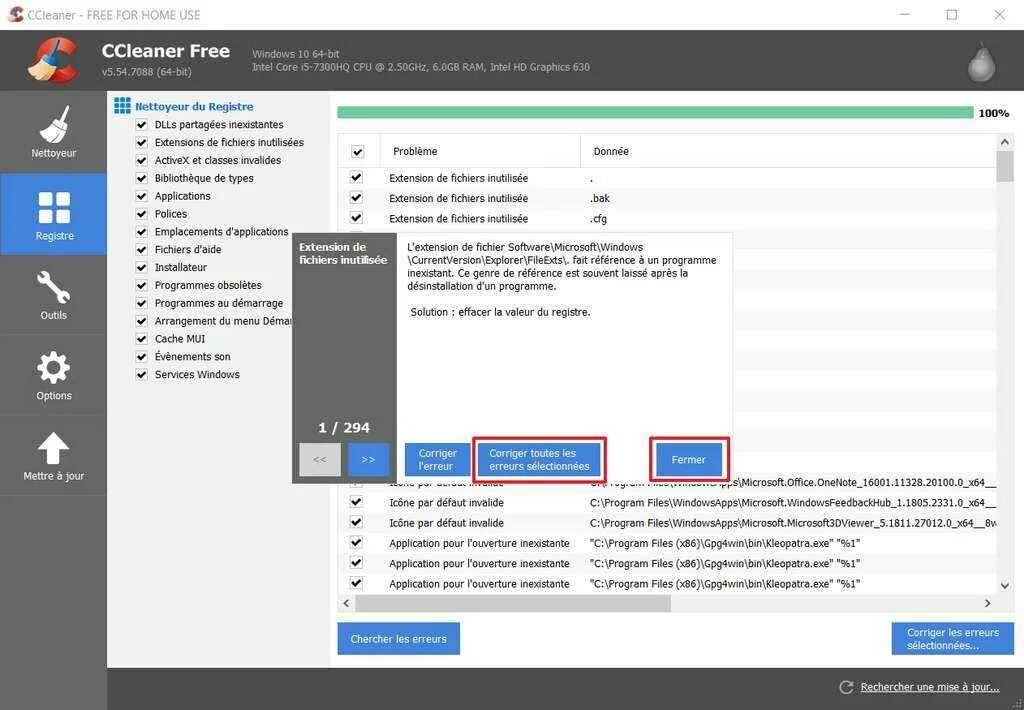Click the vertical scrollbar down arrow
The width and height of the screenshot is (1024, 710).
coord(1004,586)
